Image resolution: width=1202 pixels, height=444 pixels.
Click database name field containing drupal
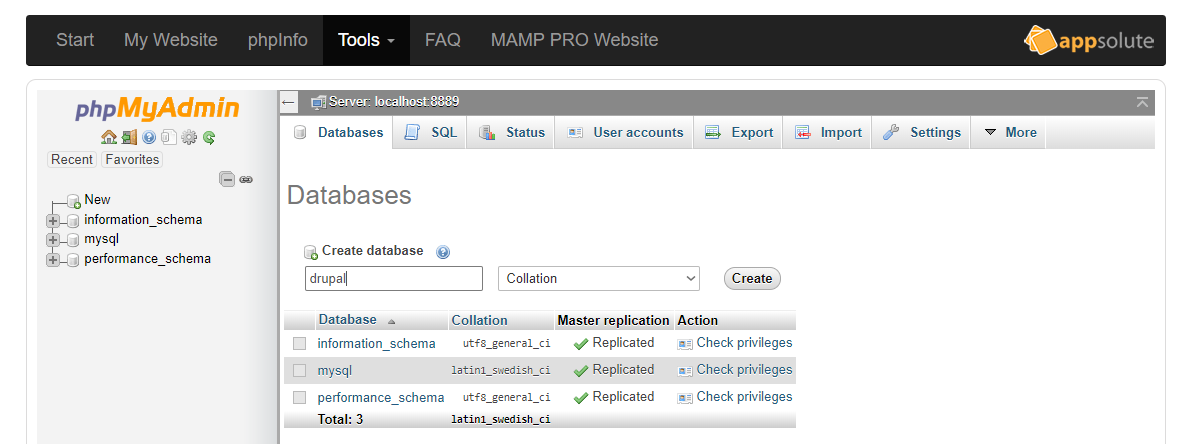click(393, 278)
